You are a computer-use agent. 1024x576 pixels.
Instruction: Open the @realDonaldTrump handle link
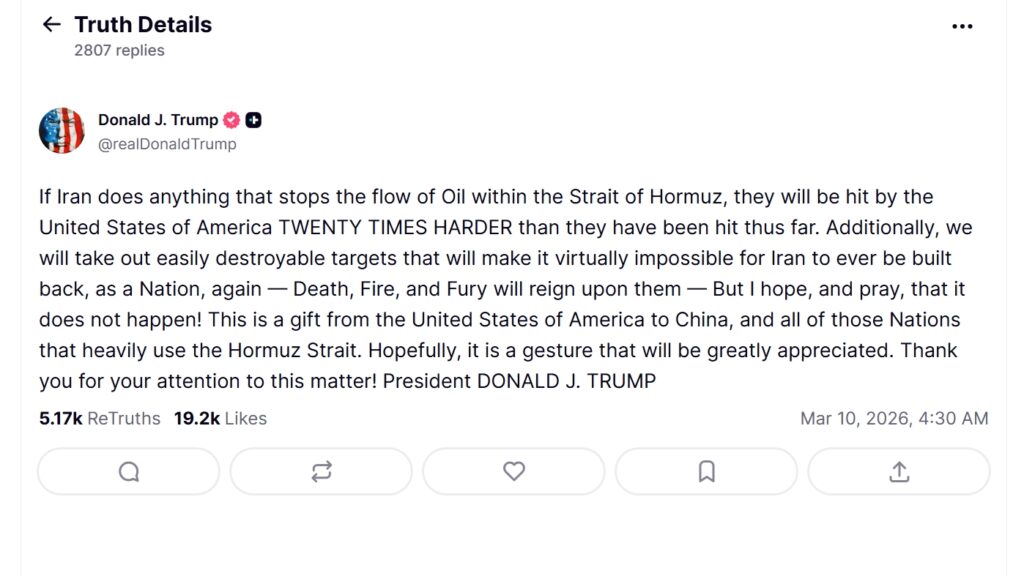(x=167, y=144)
